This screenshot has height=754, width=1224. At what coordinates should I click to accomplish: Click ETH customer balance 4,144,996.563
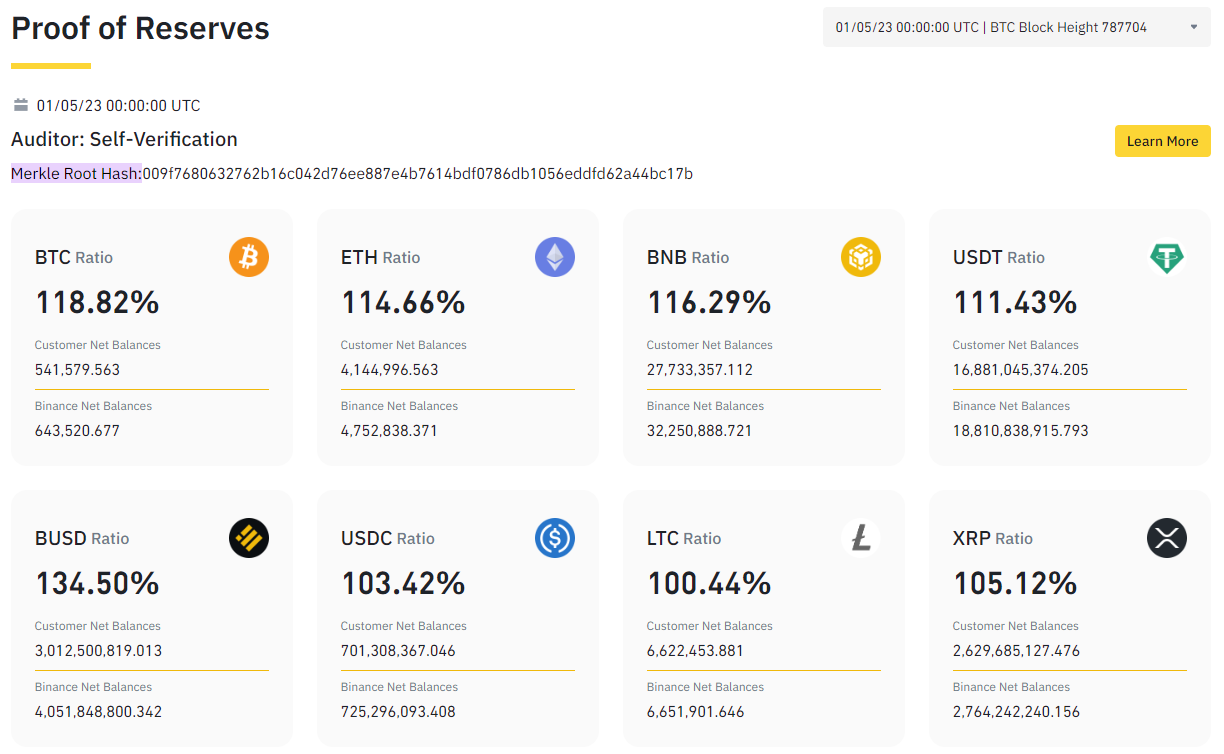tap(390, 370)
